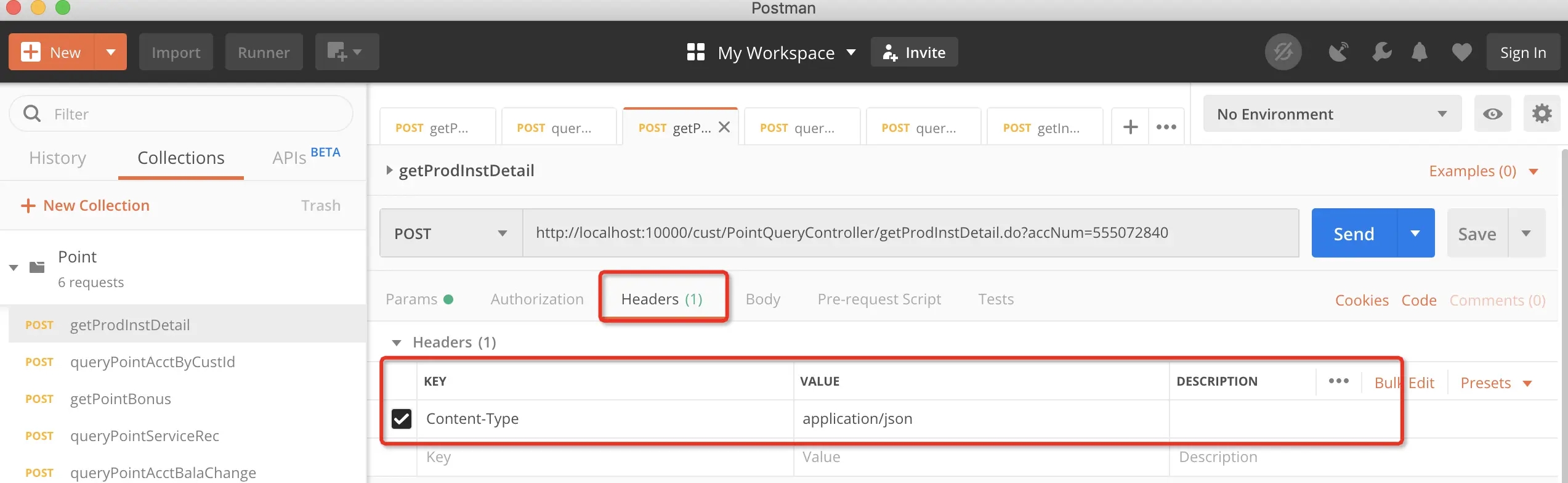The image size is (1568, 483).
Task: Create a New Collection
Action: pyautogui.click(x=85, y=205)
